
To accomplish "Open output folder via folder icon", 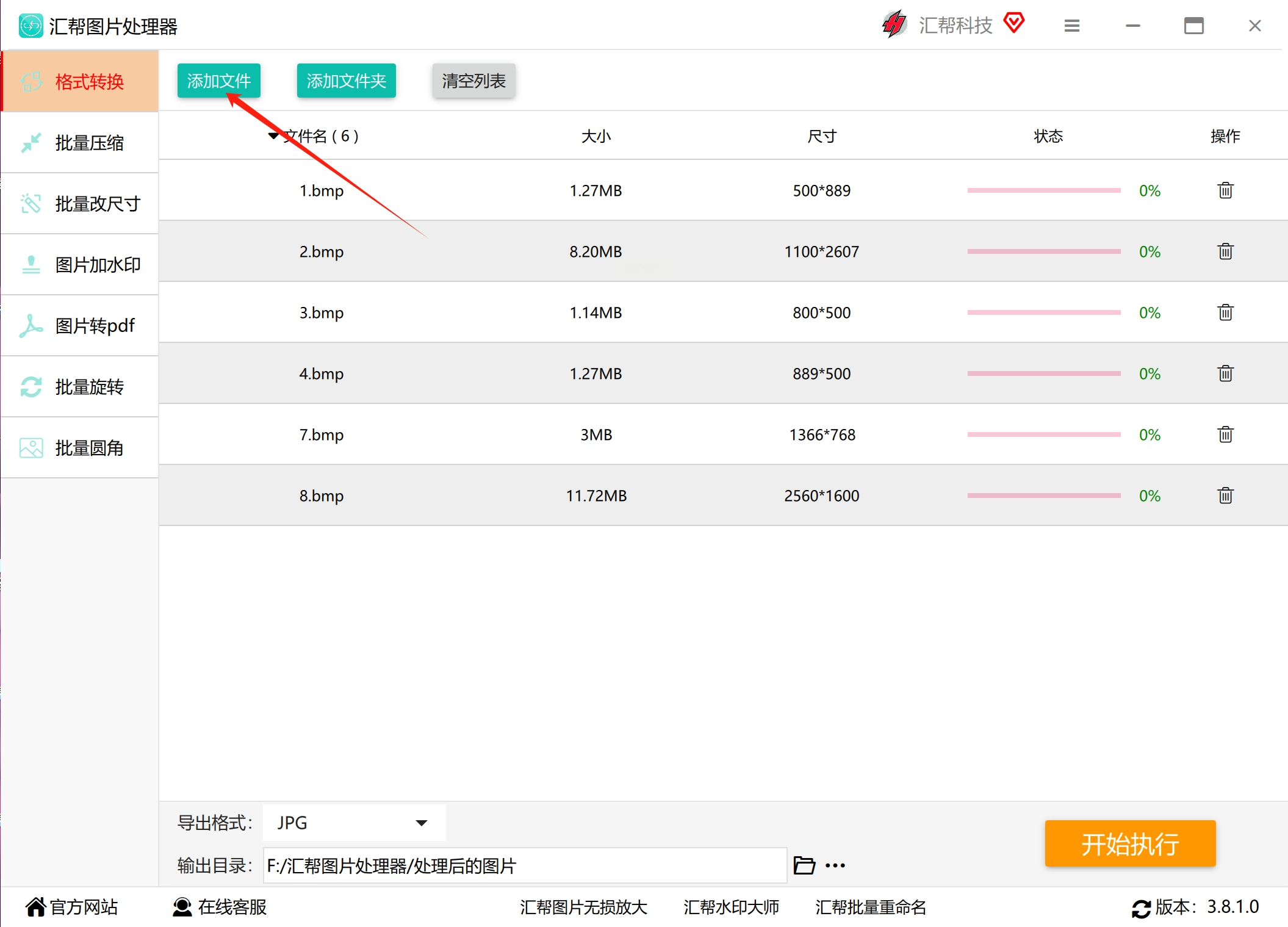I will coord(804,865).
